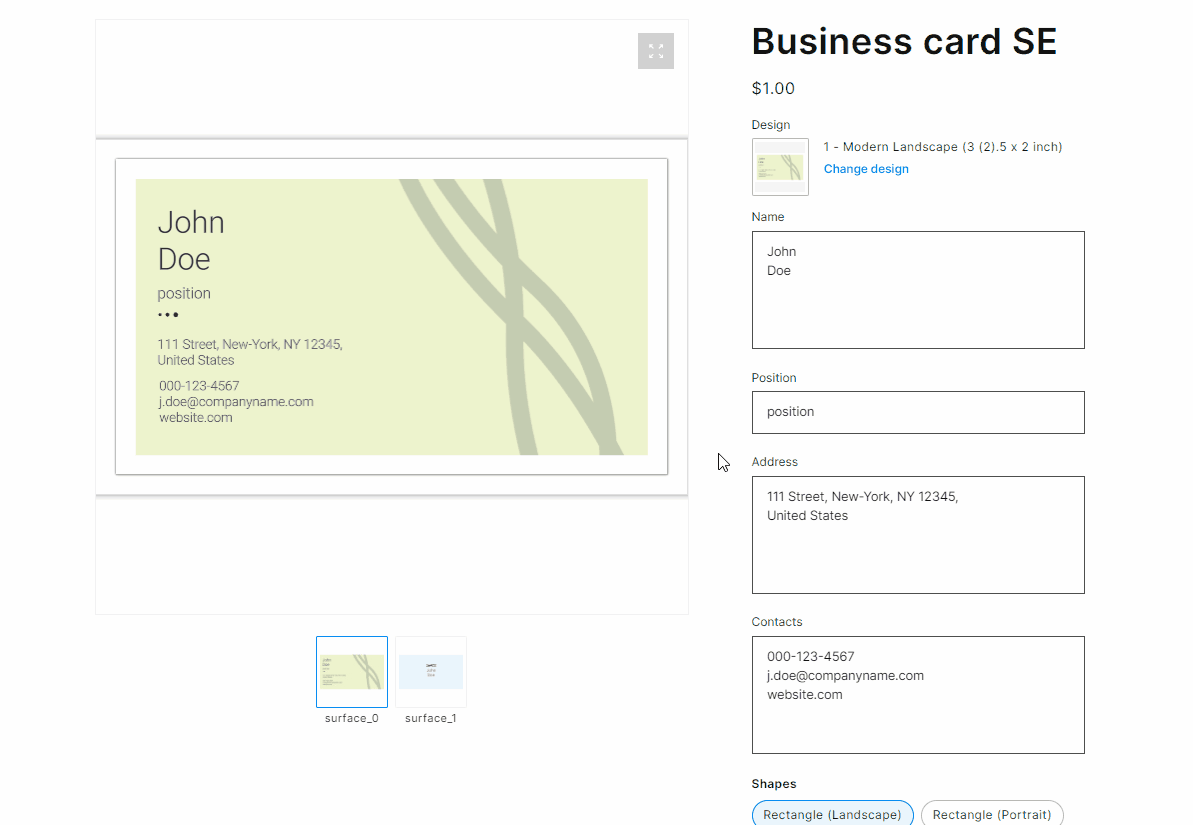Click the 'Business card SE' product title

[904, 42]
